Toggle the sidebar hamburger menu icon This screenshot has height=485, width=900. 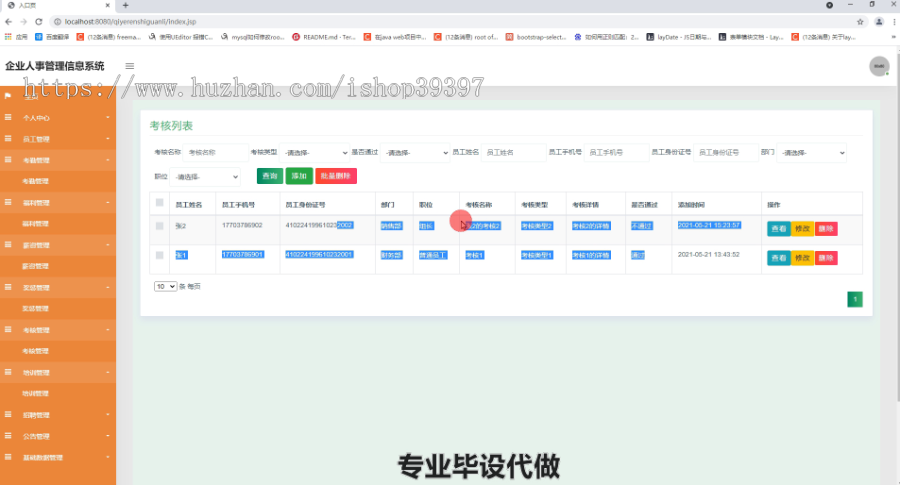click(x=130, y=66)
